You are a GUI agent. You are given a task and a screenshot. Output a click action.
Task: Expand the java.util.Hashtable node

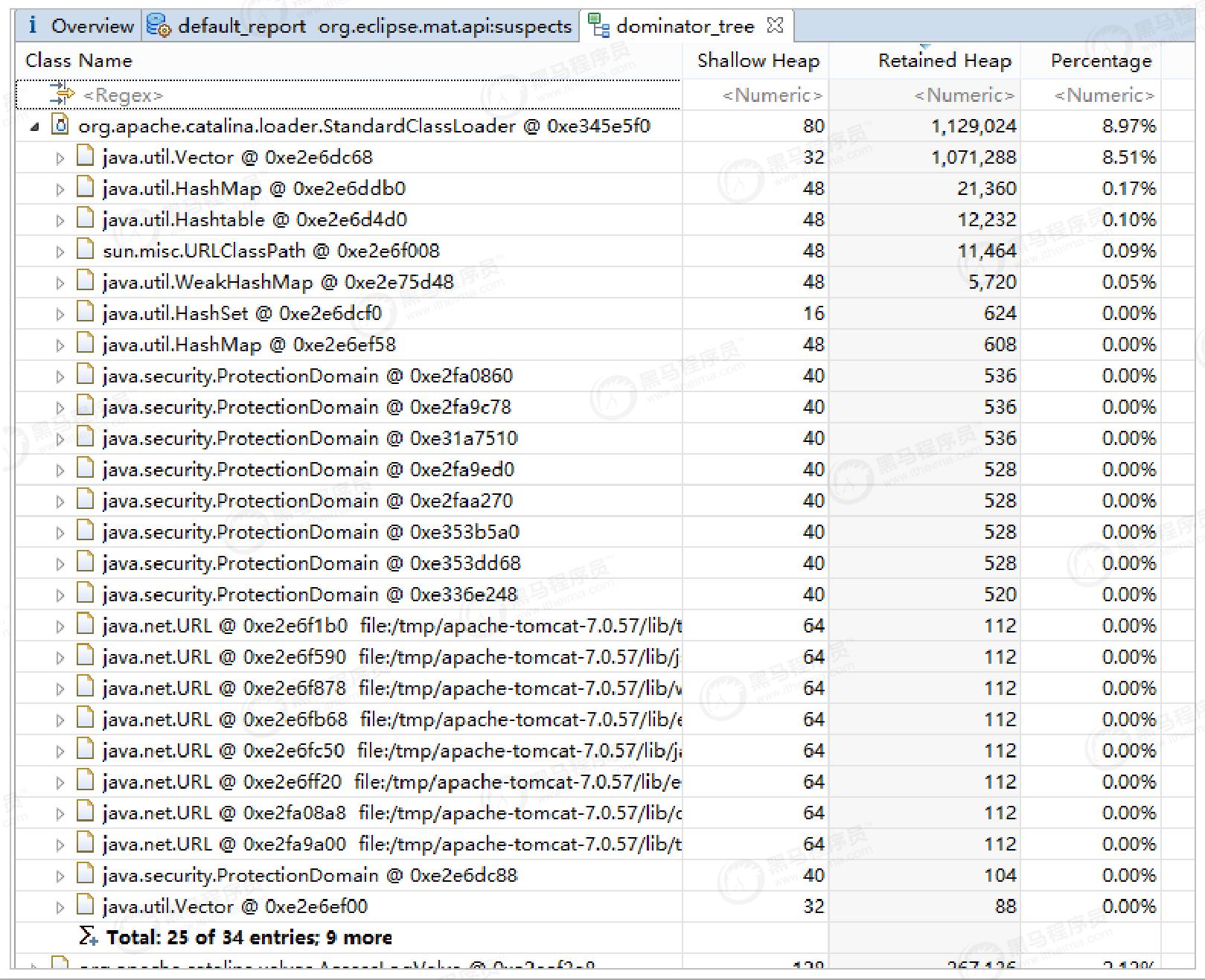tap(60, 220)
